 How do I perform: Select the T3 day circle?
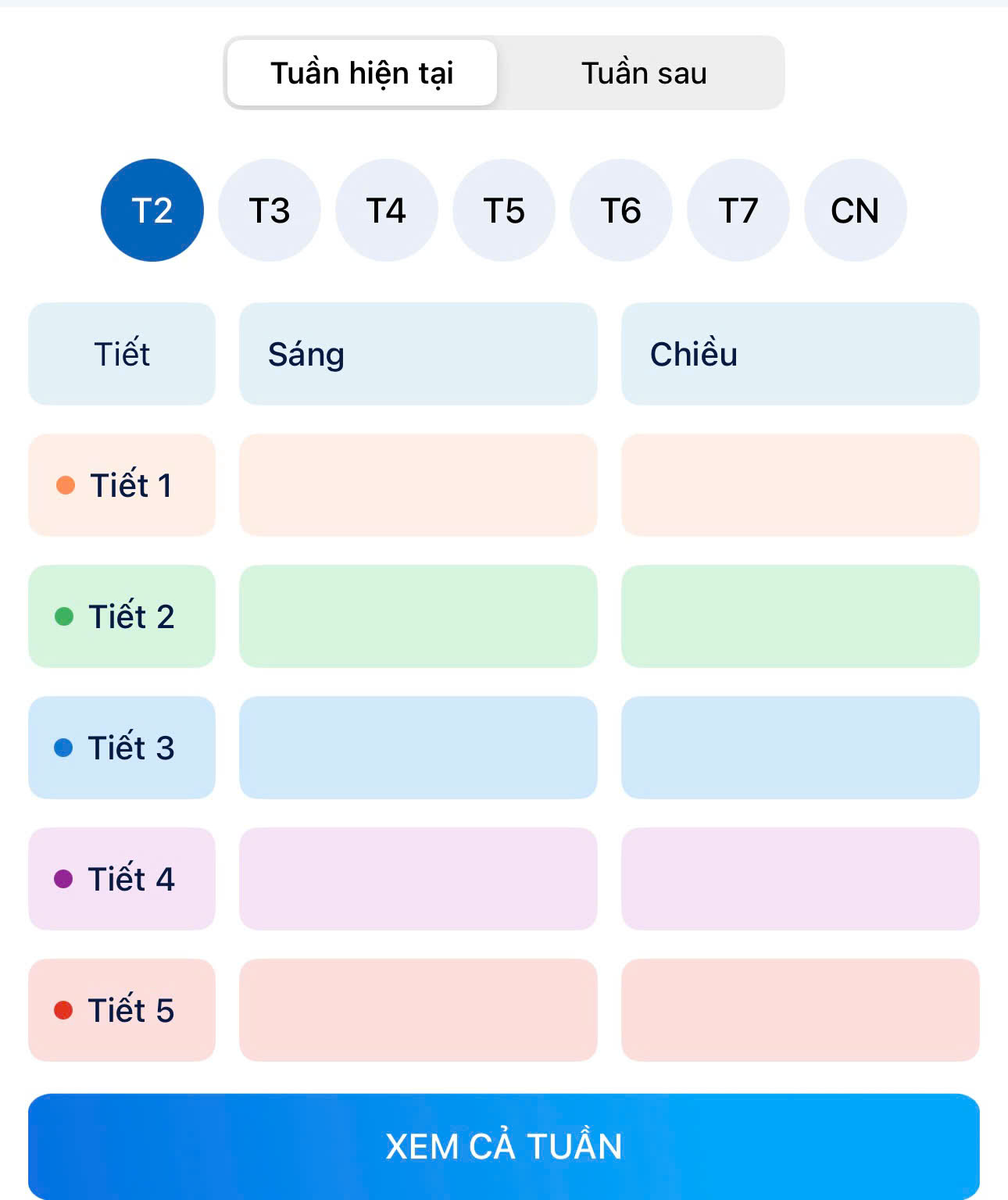(x=270, y=210)
